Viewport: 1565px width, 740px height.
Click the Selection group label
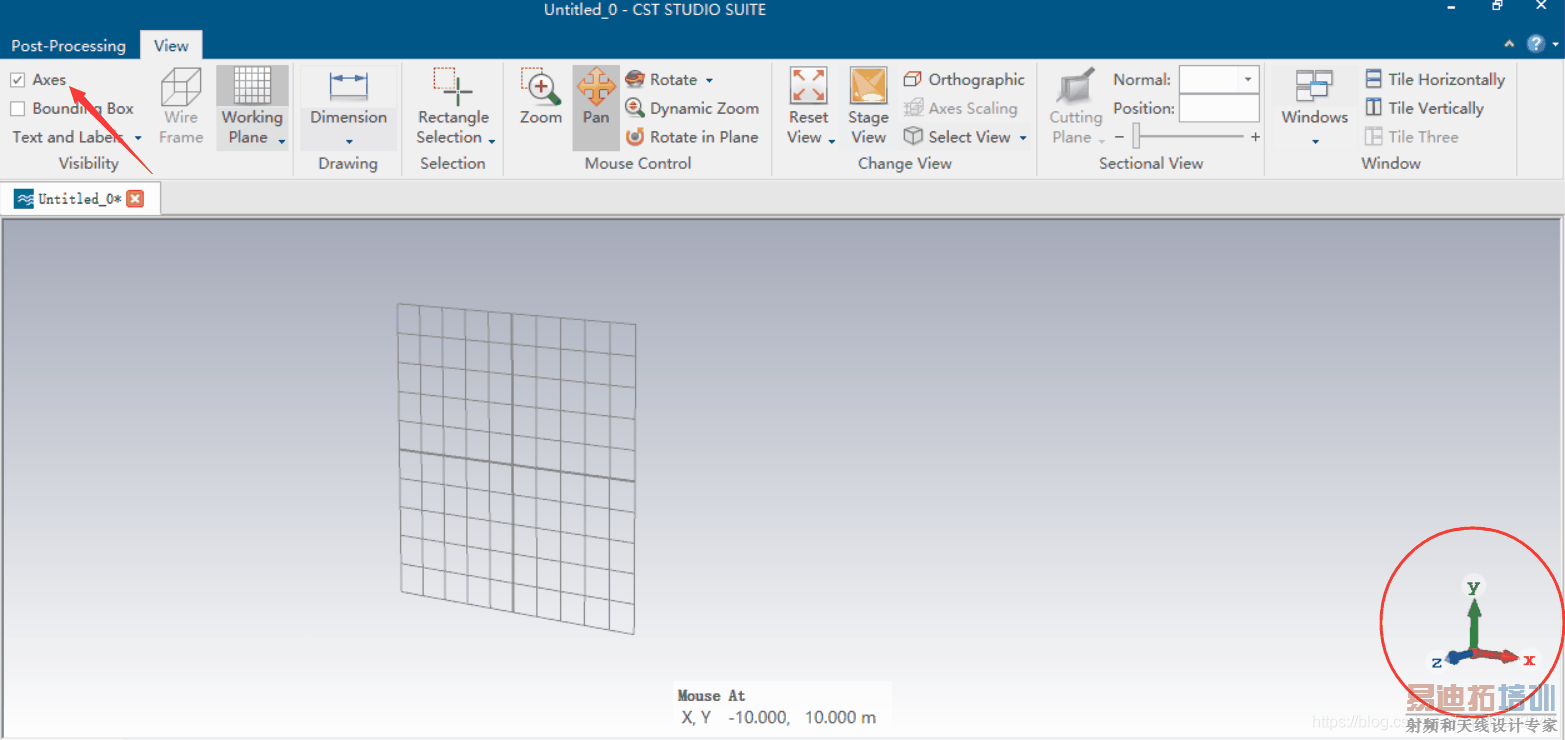click(x=452, y=163)
